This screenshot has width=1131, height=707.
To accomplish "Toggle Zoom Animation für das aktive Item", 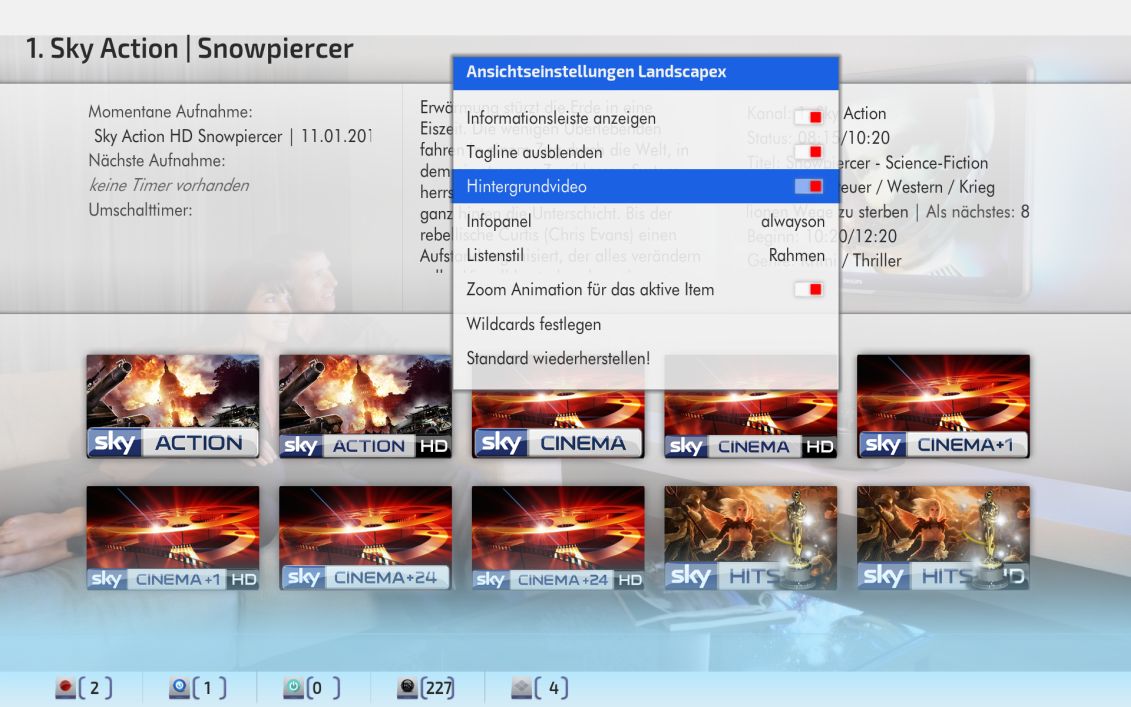I will tap(809, 289).
